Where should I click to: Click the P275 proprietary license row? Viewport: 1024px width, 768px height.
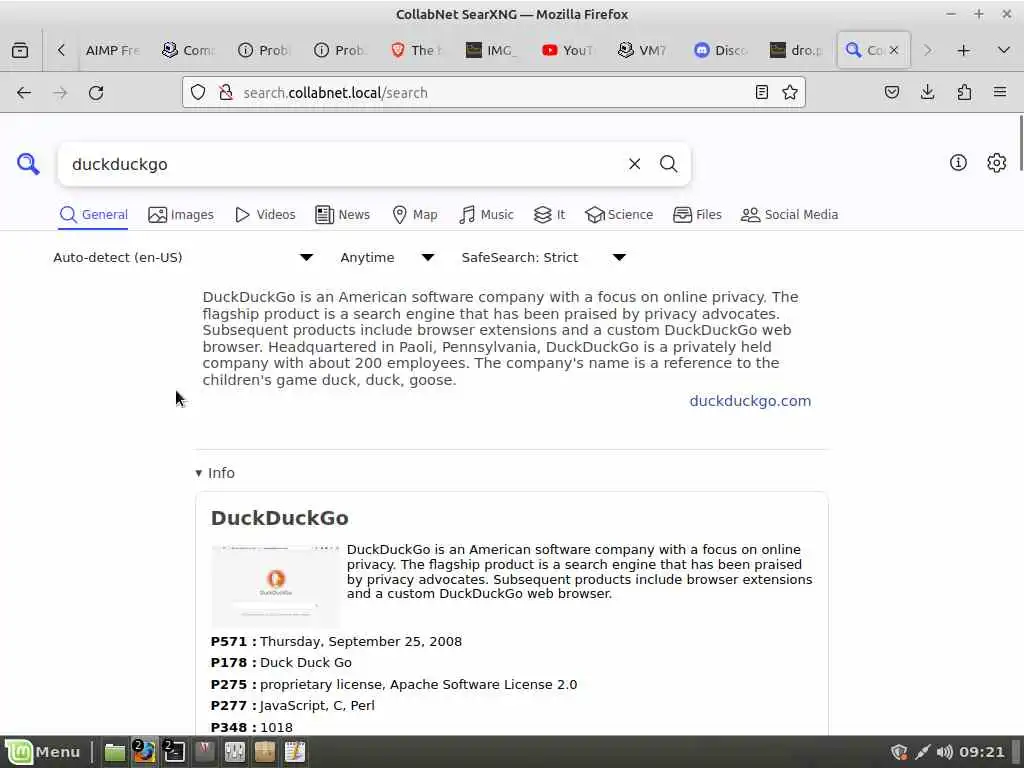(x=394, y=684)
